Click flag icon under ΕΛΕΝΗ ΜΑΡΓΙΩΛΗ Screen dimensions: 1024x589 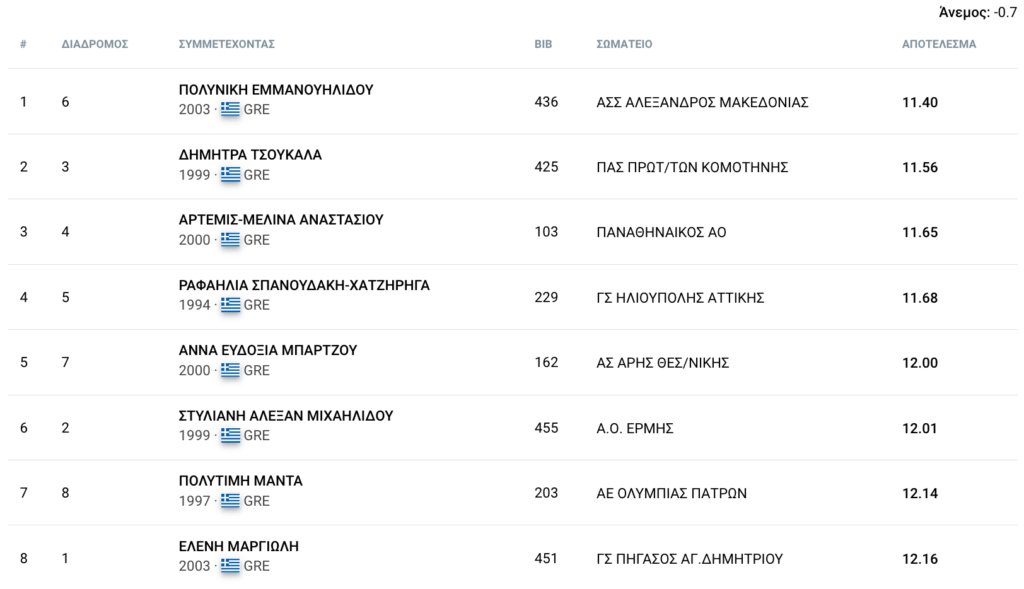pos(230,566)
